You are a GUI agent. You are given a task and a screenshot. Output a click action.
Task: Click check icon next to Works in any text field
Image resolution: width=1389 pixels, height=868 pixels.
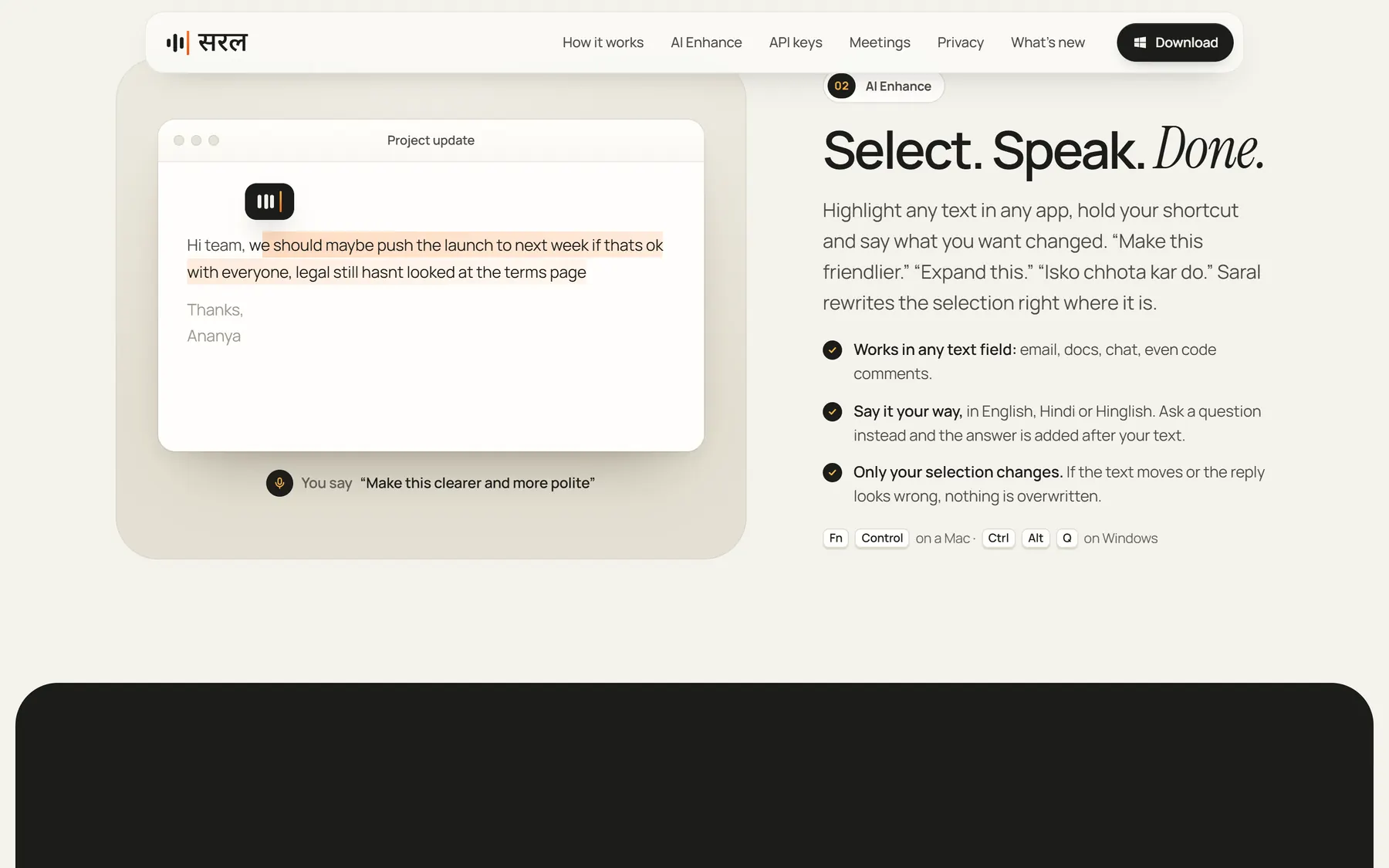832,350
